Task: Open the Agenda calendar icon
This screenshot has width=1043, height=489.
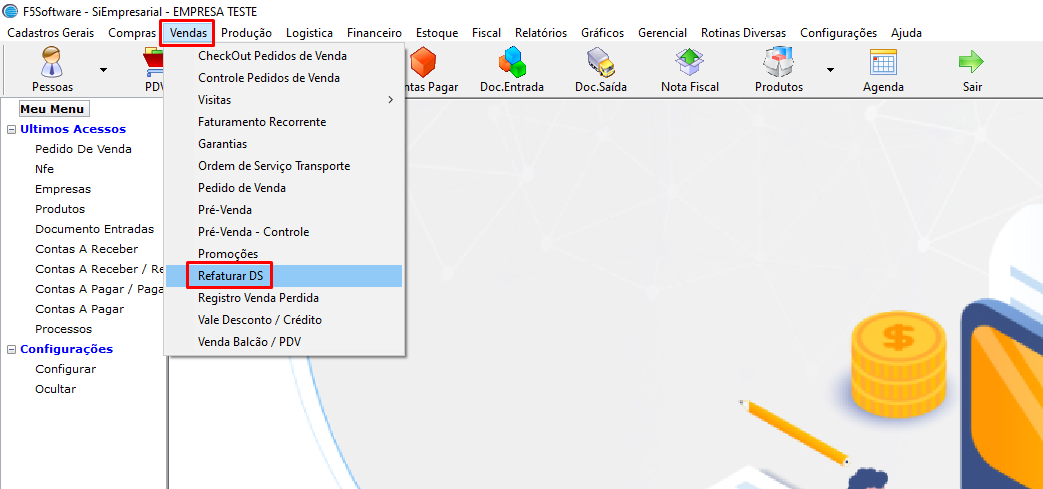Action: [x=883, y=63]
